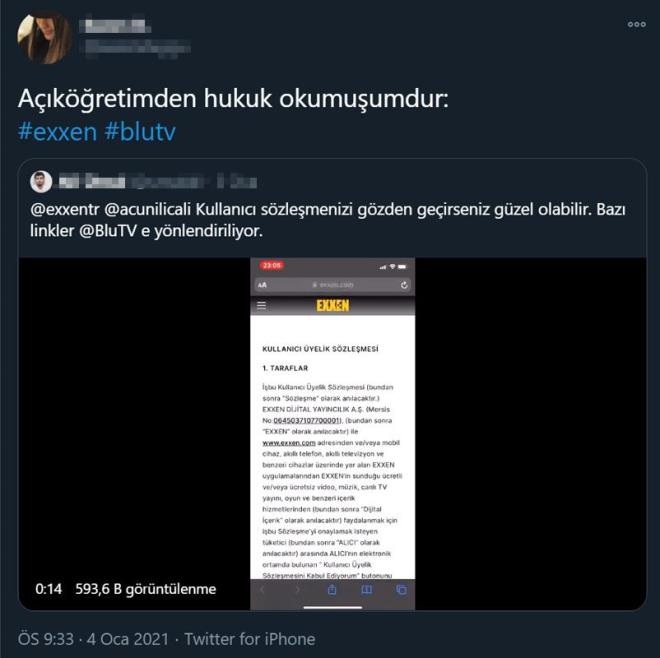
Task: Tap the Safari tabs icon
Action: [402, 590]
